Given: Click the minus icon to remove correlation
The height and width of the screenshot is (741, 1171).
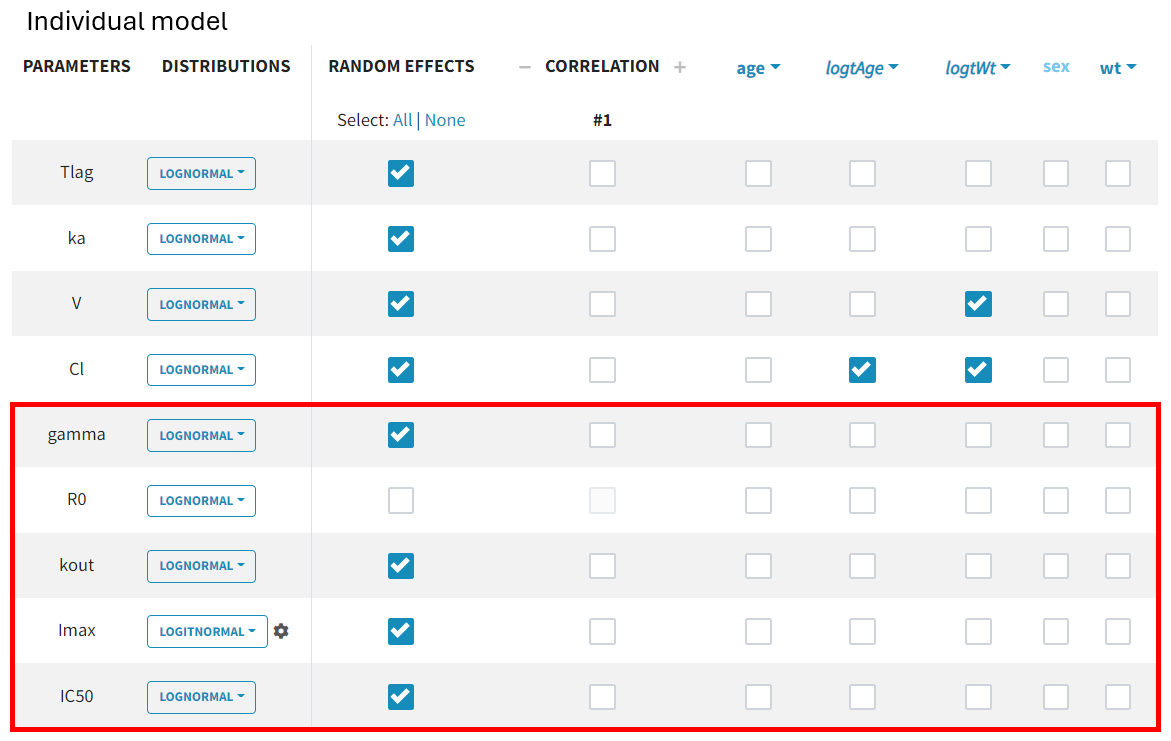Looking at the screenshot, I should (524, 67).
